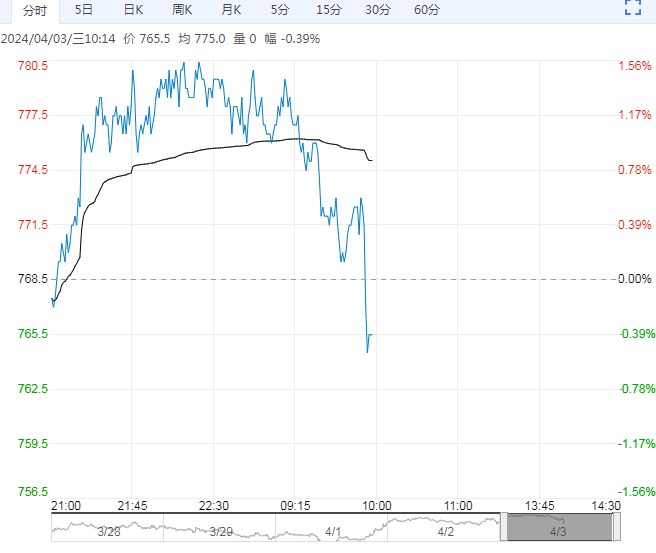Viewport: 656px width, 553px height.
Task: Click the -1.56% percentage axis label
Action: pos(637,492)
